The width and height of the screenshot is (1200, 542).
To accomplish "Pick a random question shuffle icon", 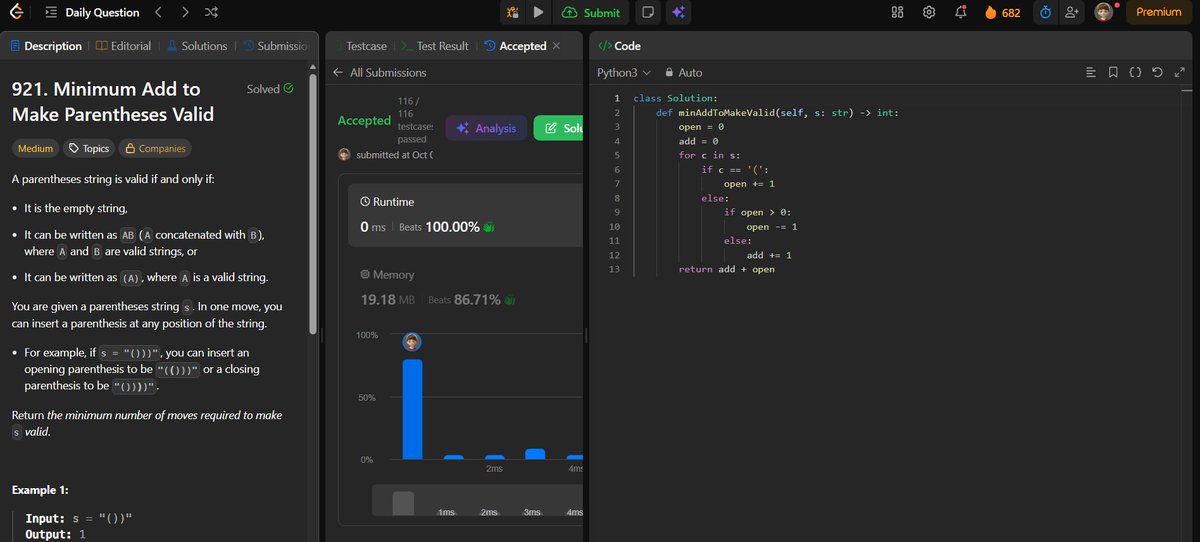I will [211, 13].
